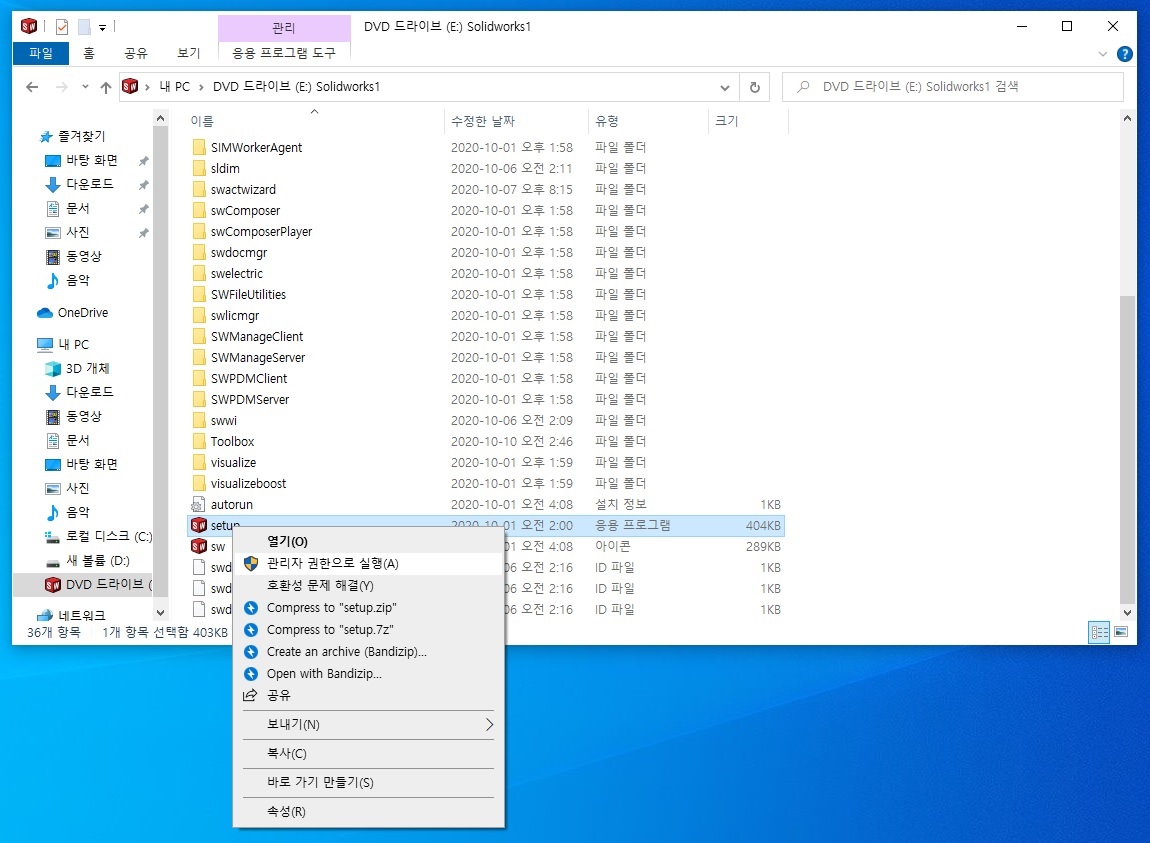This screenshot has width=1150, height=843.
Task: Click navigation pane scroll down arrow
Action: click(161, 613)
